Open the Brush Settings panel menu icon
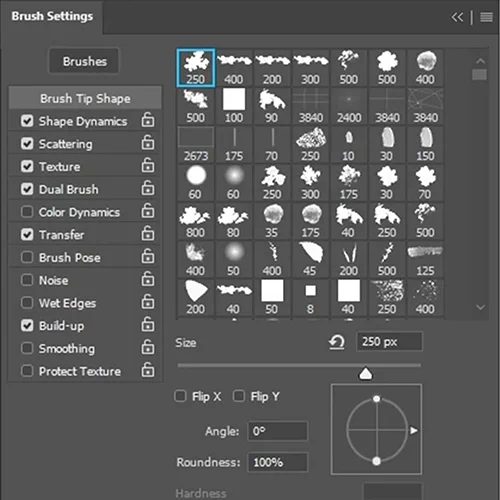 [486, 17]
